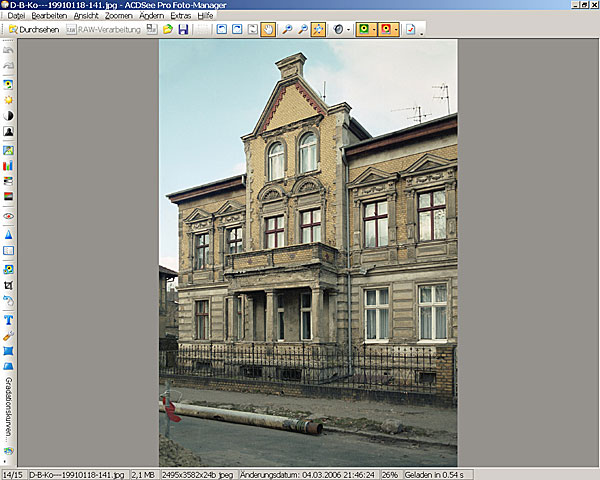Open the Extras menu

[x=181, y=16]
